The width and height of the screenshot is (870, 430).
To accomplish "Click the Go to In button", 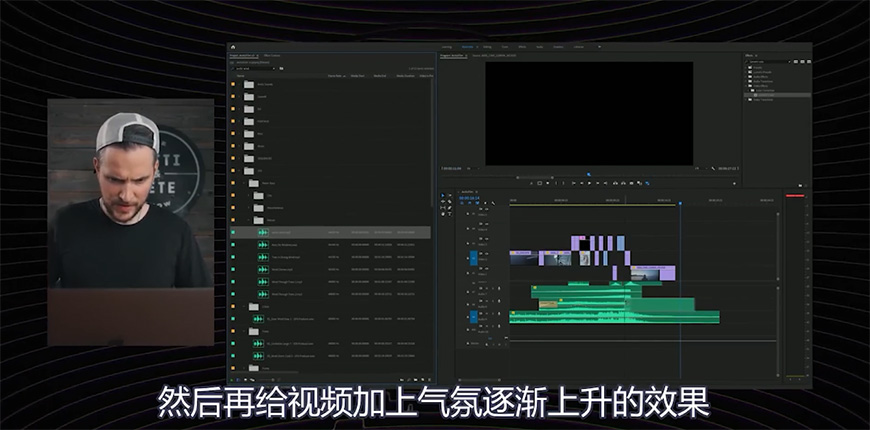I will (x=574, y=183).
